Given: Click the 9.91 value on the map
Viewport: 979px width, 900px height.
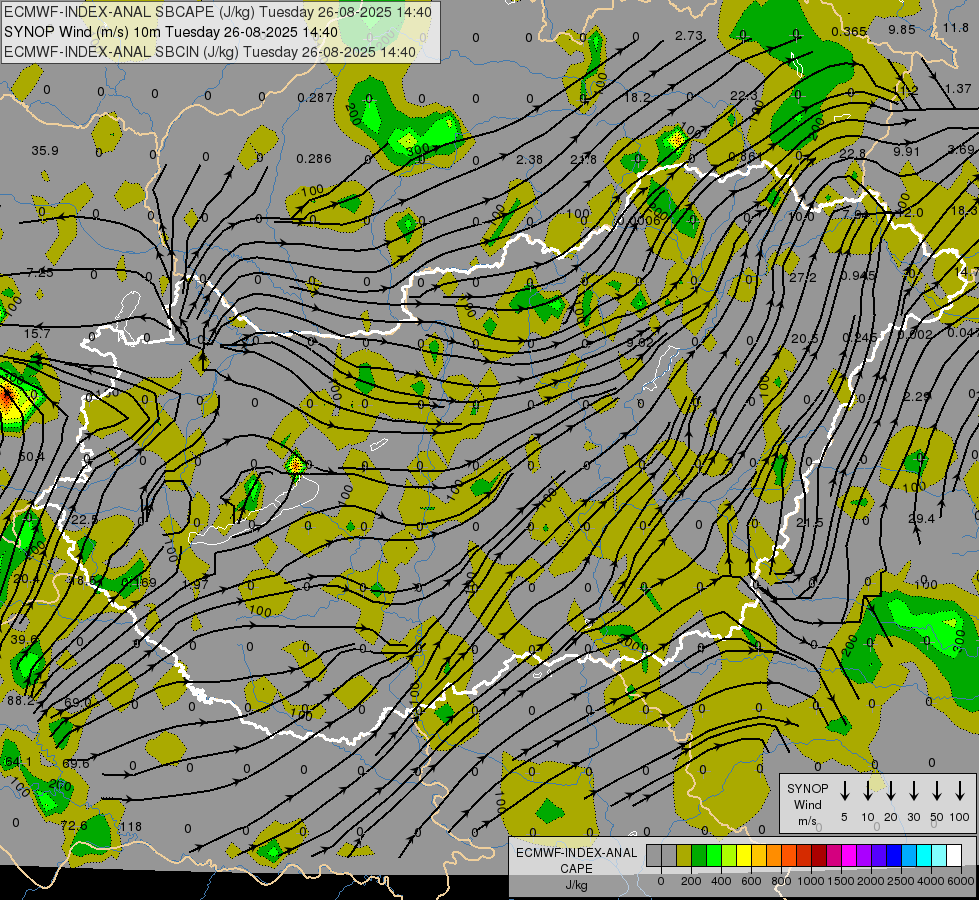Looking at the screenshot, I should [x=907, y=152].
